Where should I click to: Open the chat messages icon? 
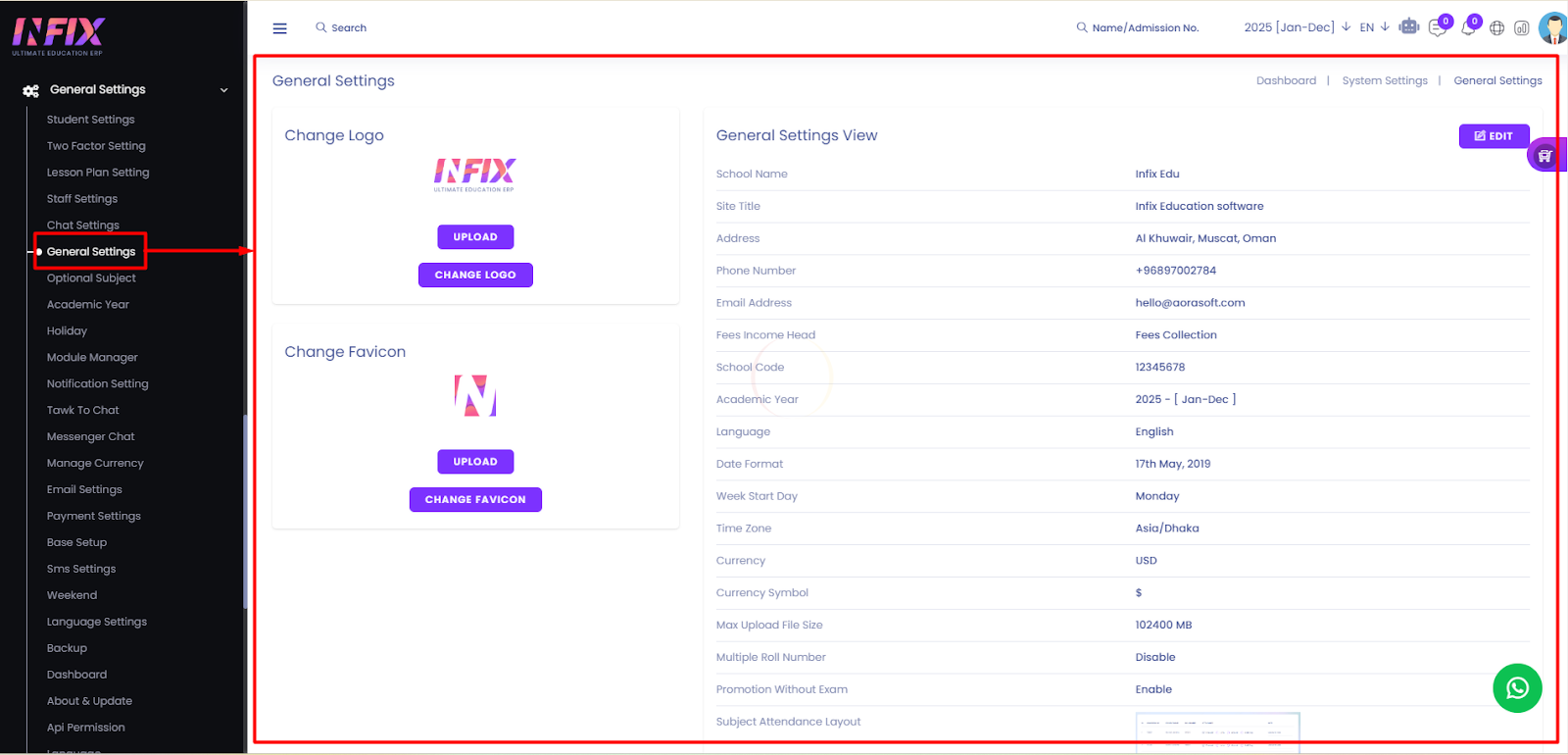(x=1438, y=27)
